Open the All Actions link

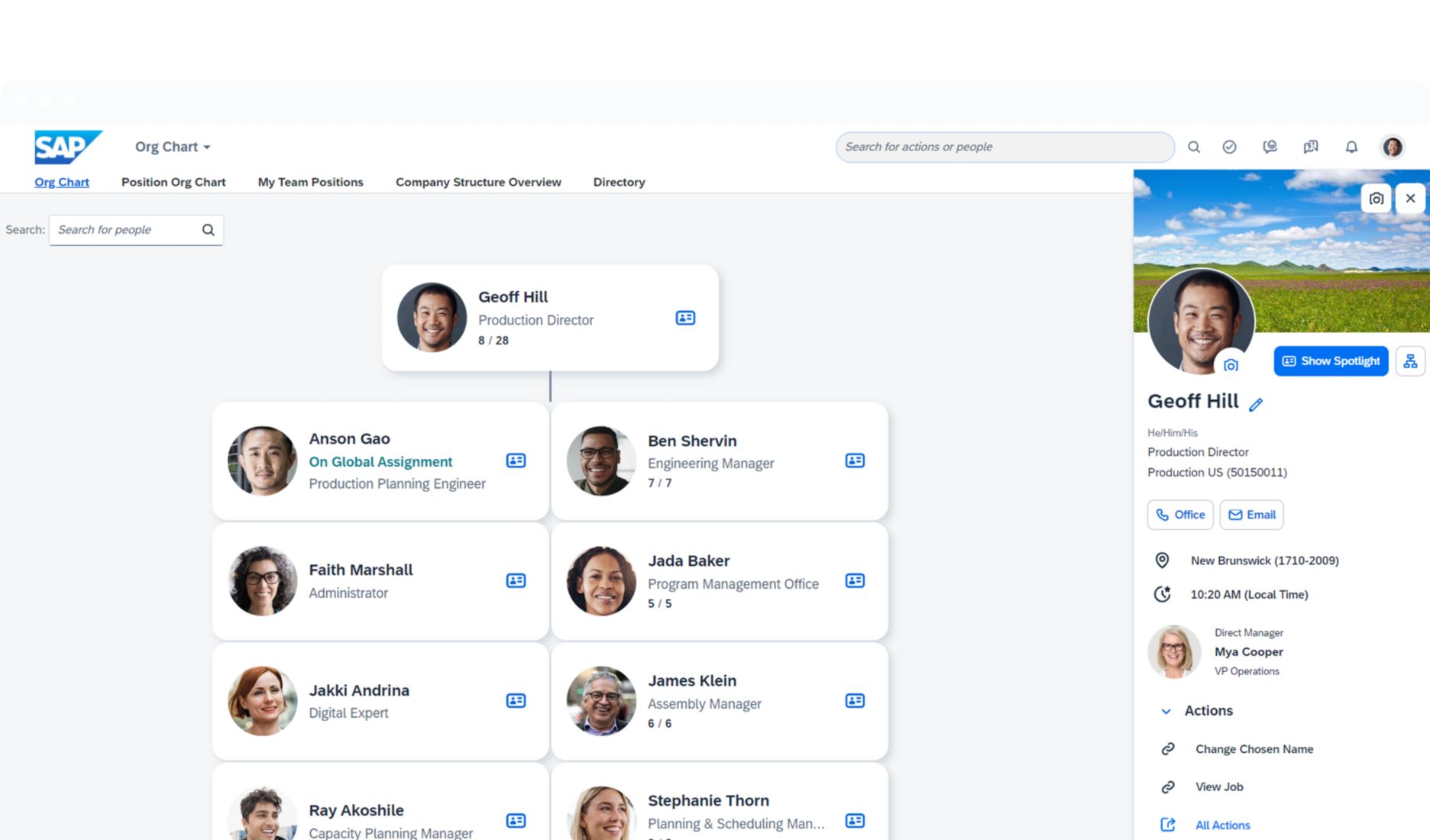(1222, 825)
